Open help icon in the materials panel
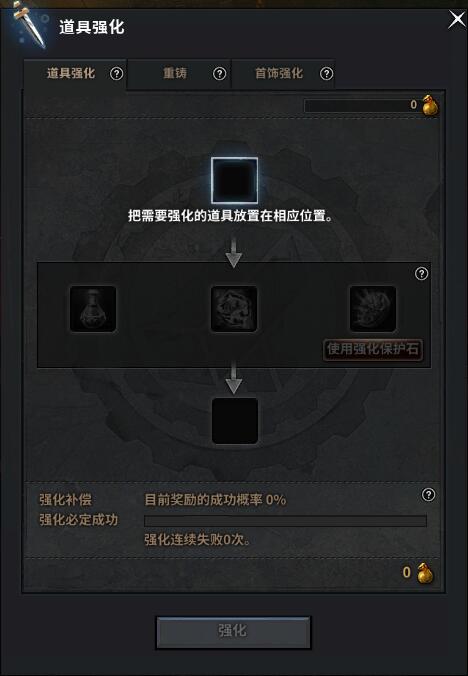Screen dimensions: 468x676 (x=421, y=273)
